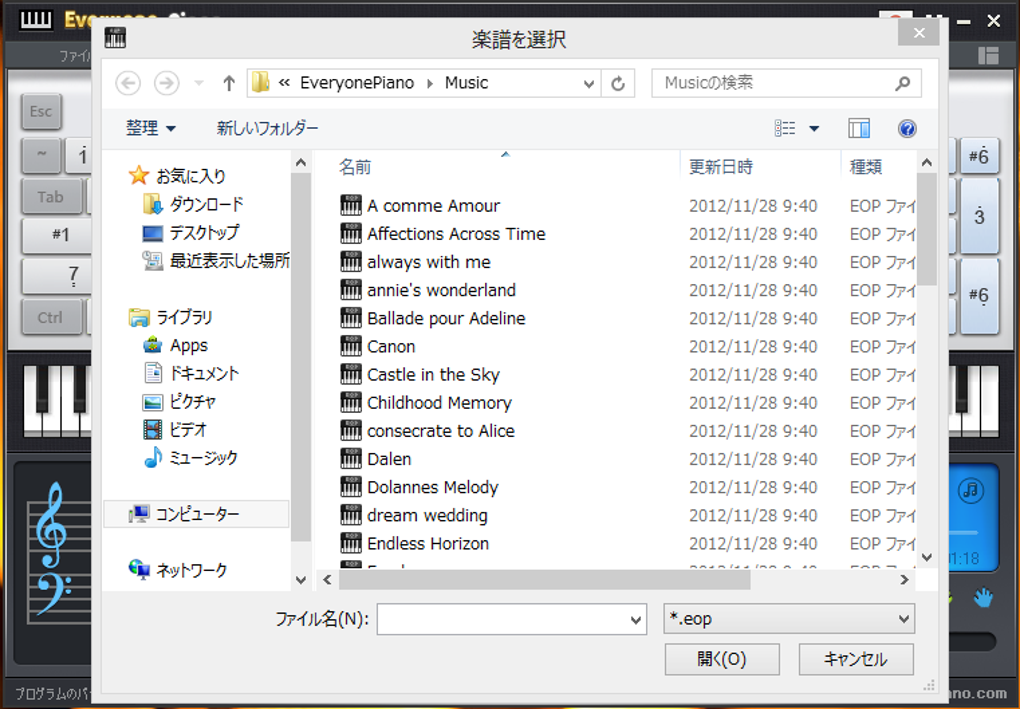Click the Back navigation arrow
Image resolution: width=1020 pixels, height=709 pixels.
[x=128, y=83]
